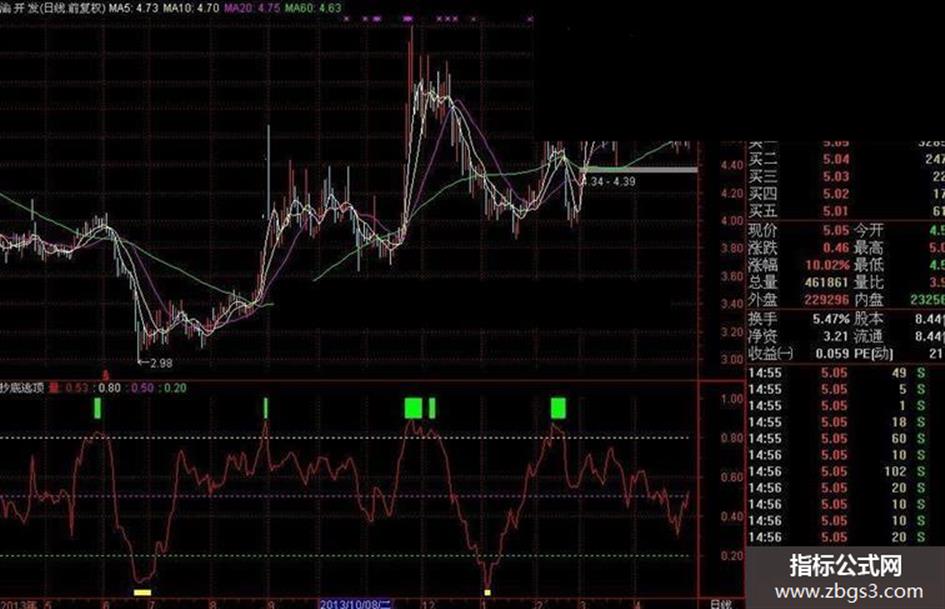The height and width of the screenshot is (609, 945).
Task: Click the 4.40 price axis label
Action: pos(732,165)
